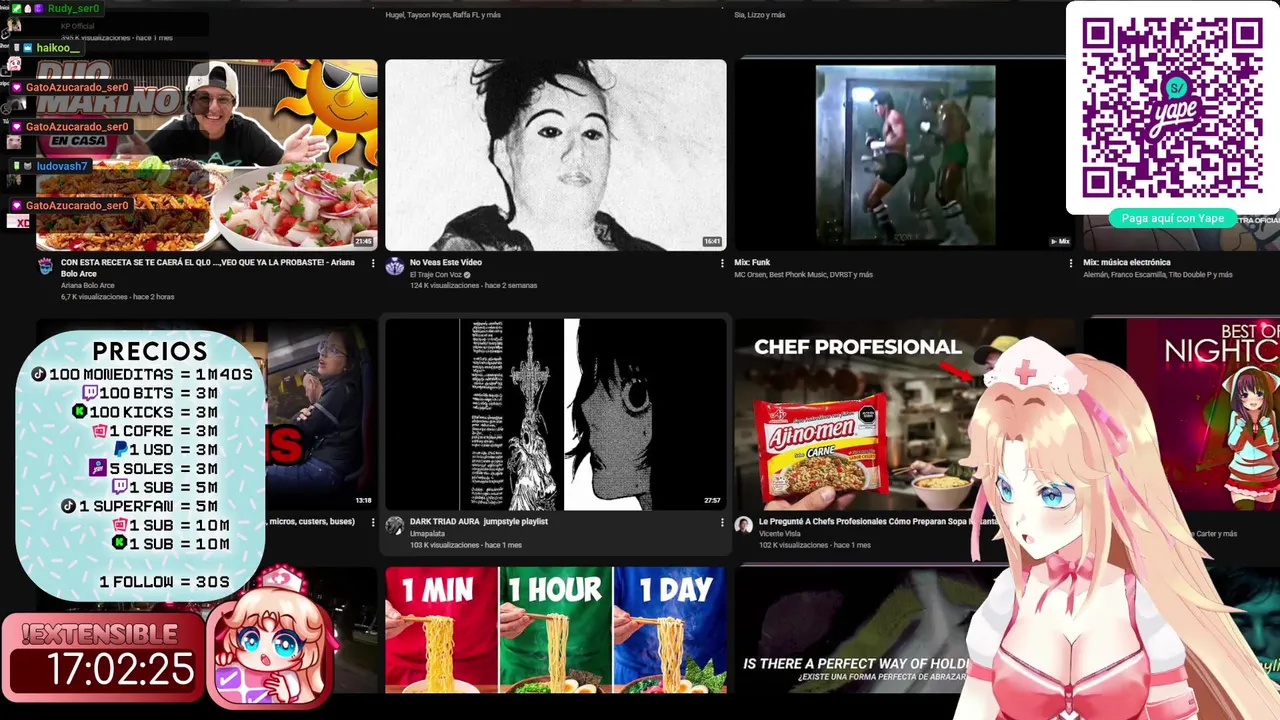Click the chibi nurse avatar beside the timer
Screen dimensions: 1280x720
pyautogui.click(x=270, y=640)
